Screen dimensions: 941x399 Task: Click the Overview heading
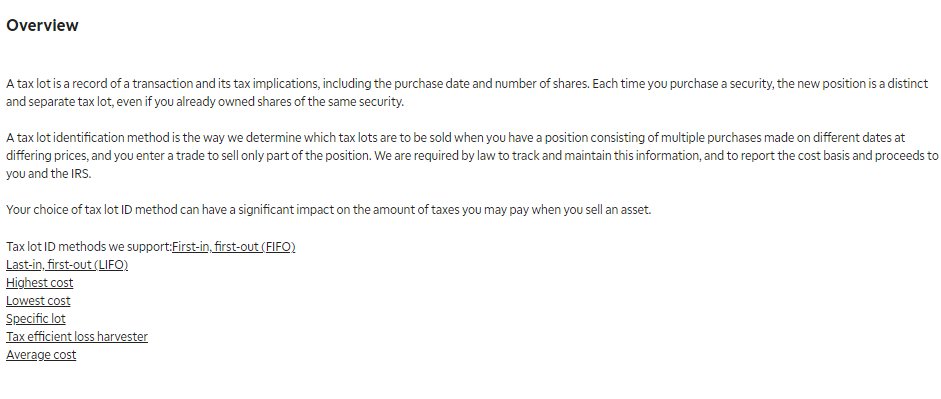pos(42,25)
